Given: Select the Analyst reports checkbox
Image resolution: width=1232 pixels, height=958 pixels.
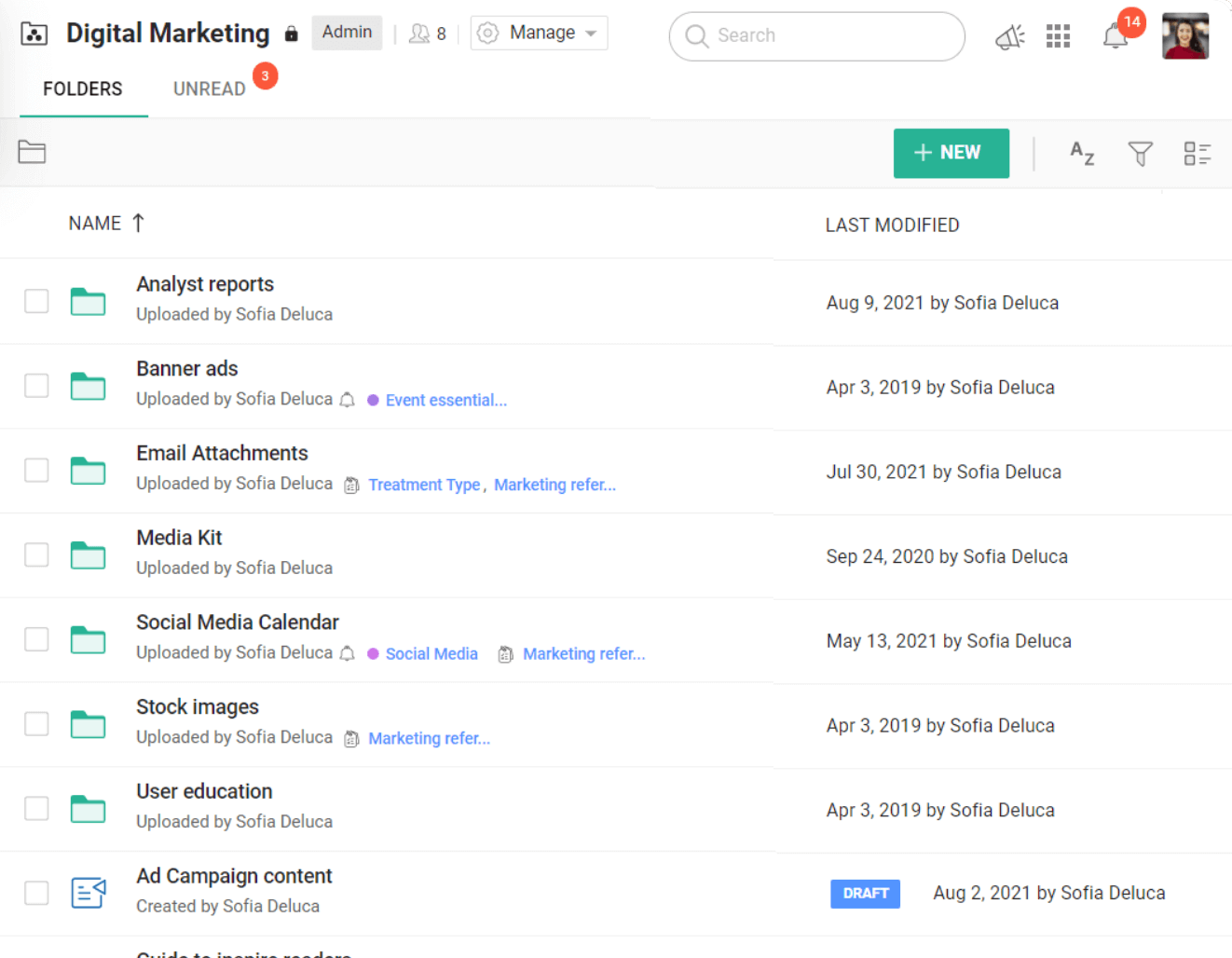Looking at the screenshot, I should click(36, 301).
